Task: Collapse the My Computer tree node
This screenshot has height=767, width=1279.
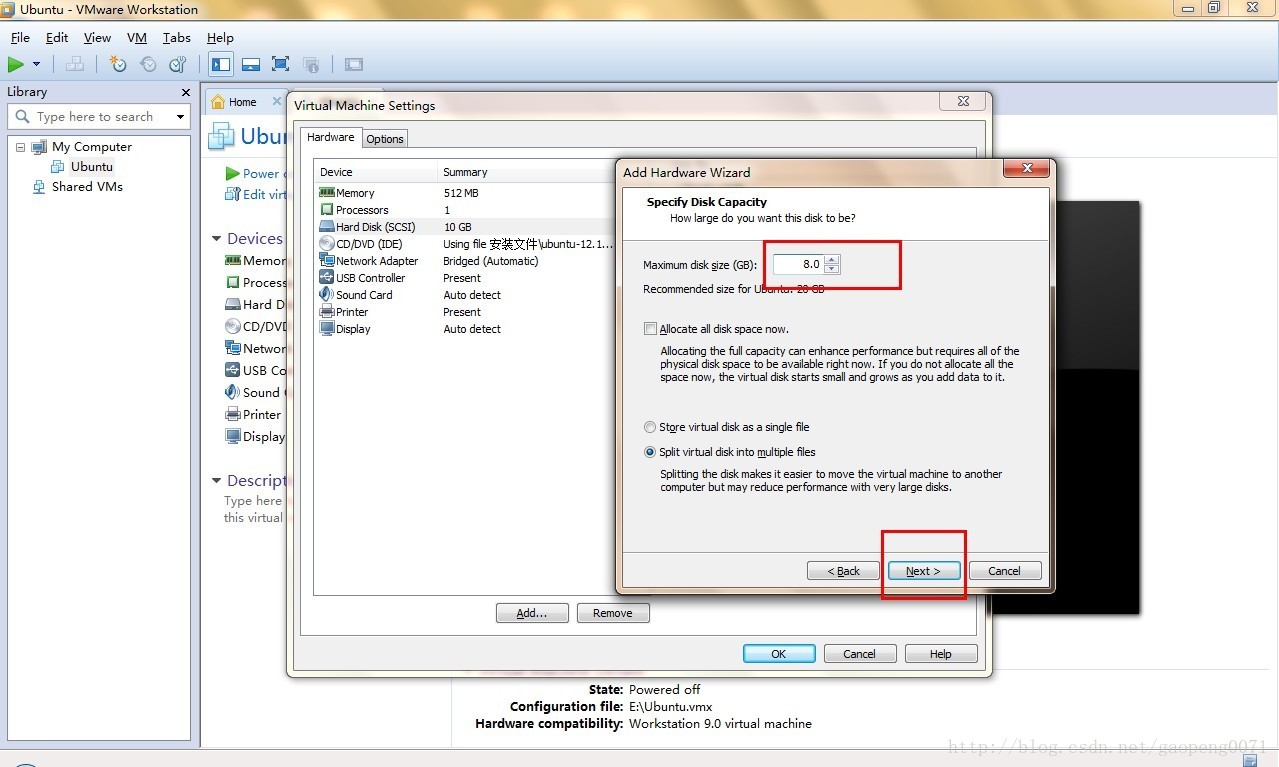Action: (x=20, y=147)
